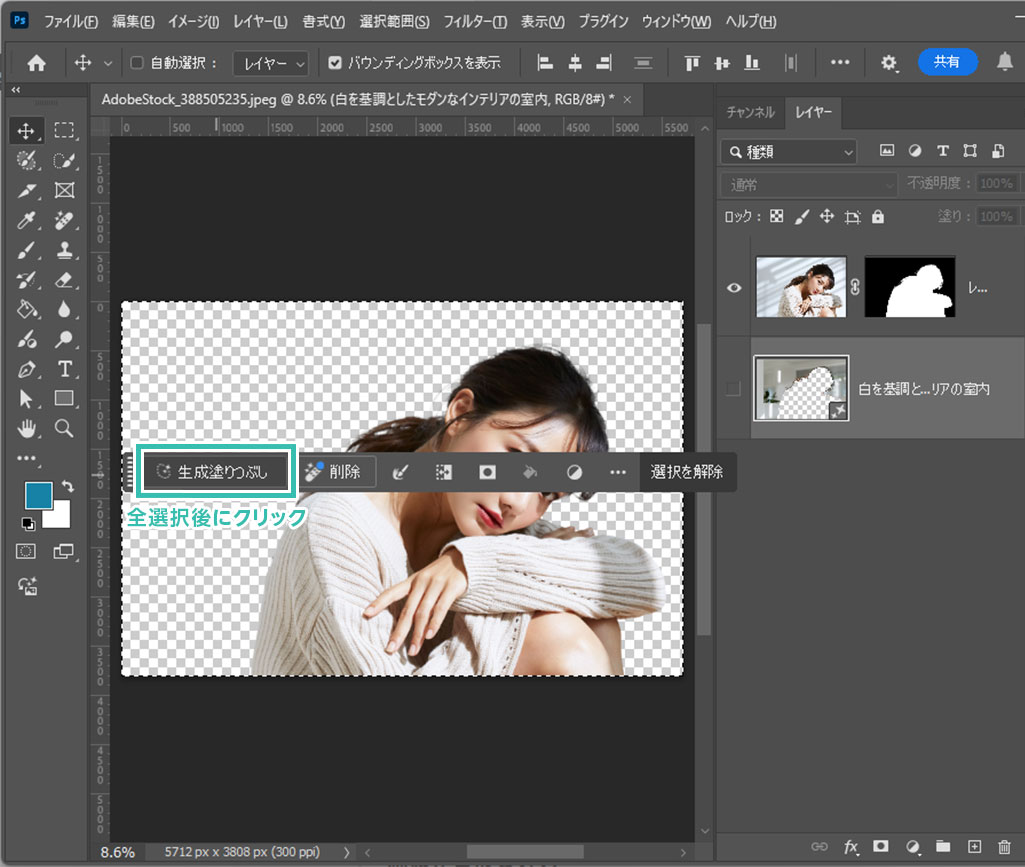Viewport: 1025px width, 867px height.
Task: Create a new group folder icon
Action: pyautogui.click(x=943, y=847)
